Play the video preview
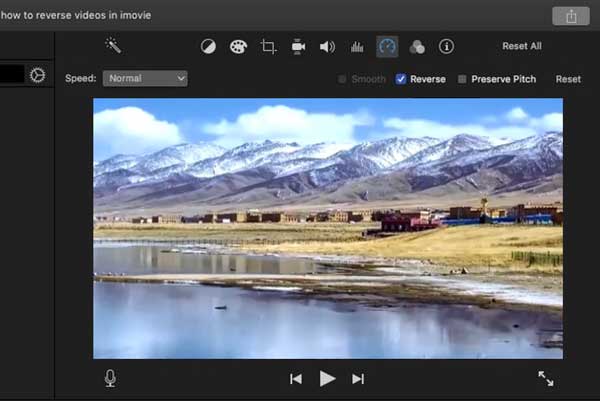Screen dimensions: 600x401 coord(327,378)
